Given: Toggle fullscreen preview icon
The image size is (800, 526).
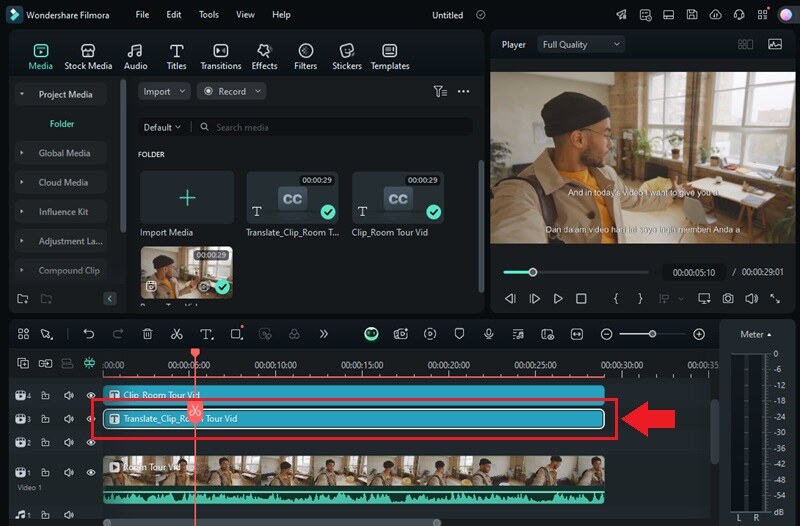Looking at the screenshot, I should [x=775, y=298].
